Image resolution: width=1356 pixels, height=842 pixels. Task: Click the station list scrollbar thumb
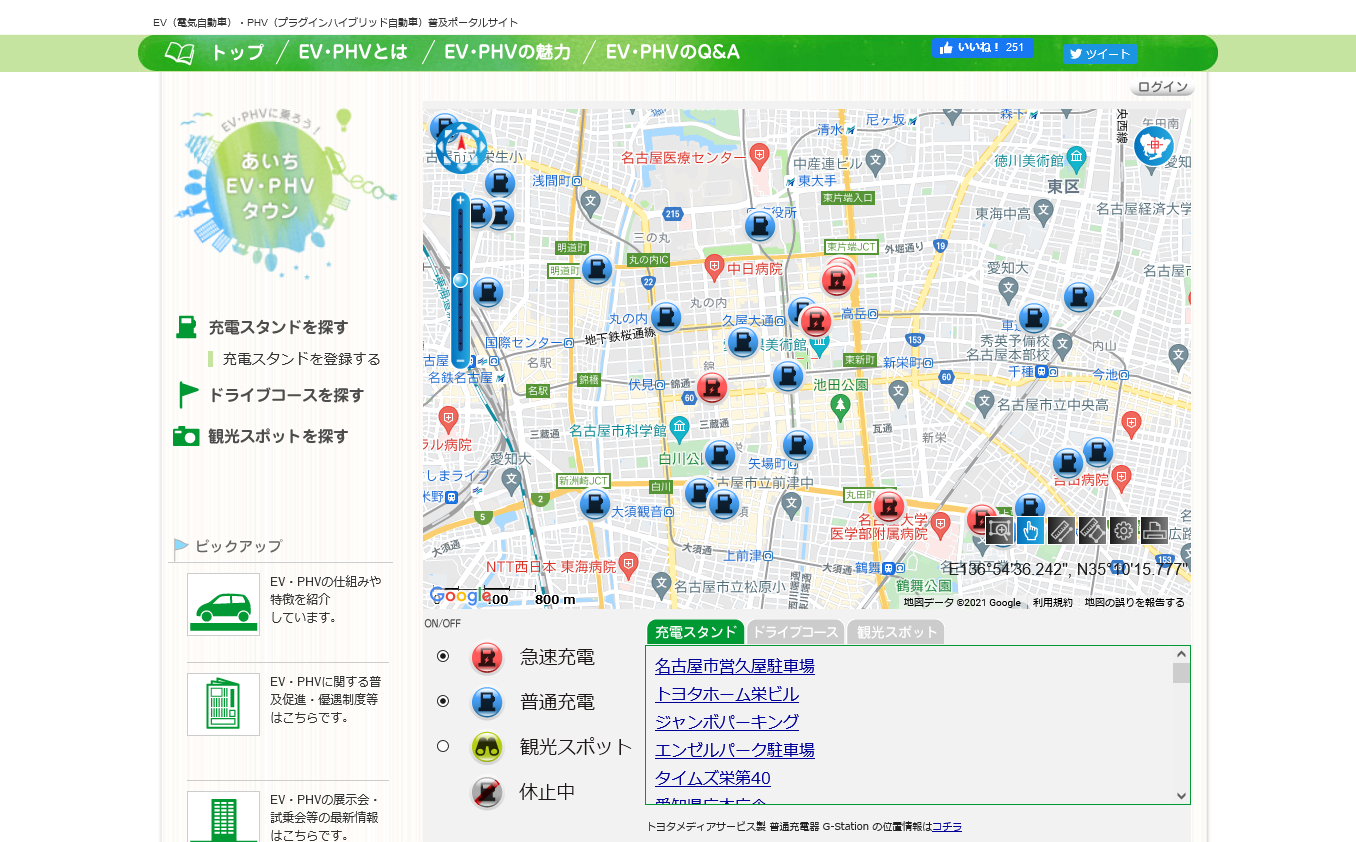coord(1181,673)
